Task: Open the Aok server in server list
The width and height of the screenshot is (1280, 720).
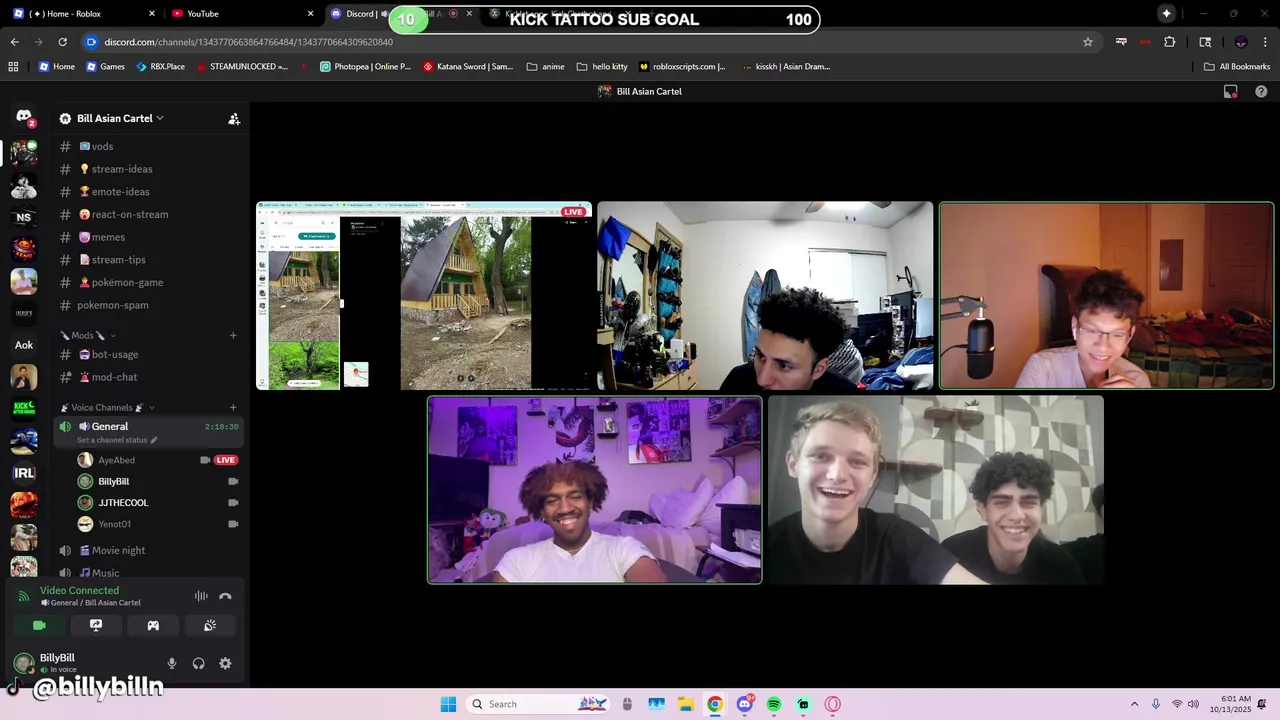Action: click(24, 345)
